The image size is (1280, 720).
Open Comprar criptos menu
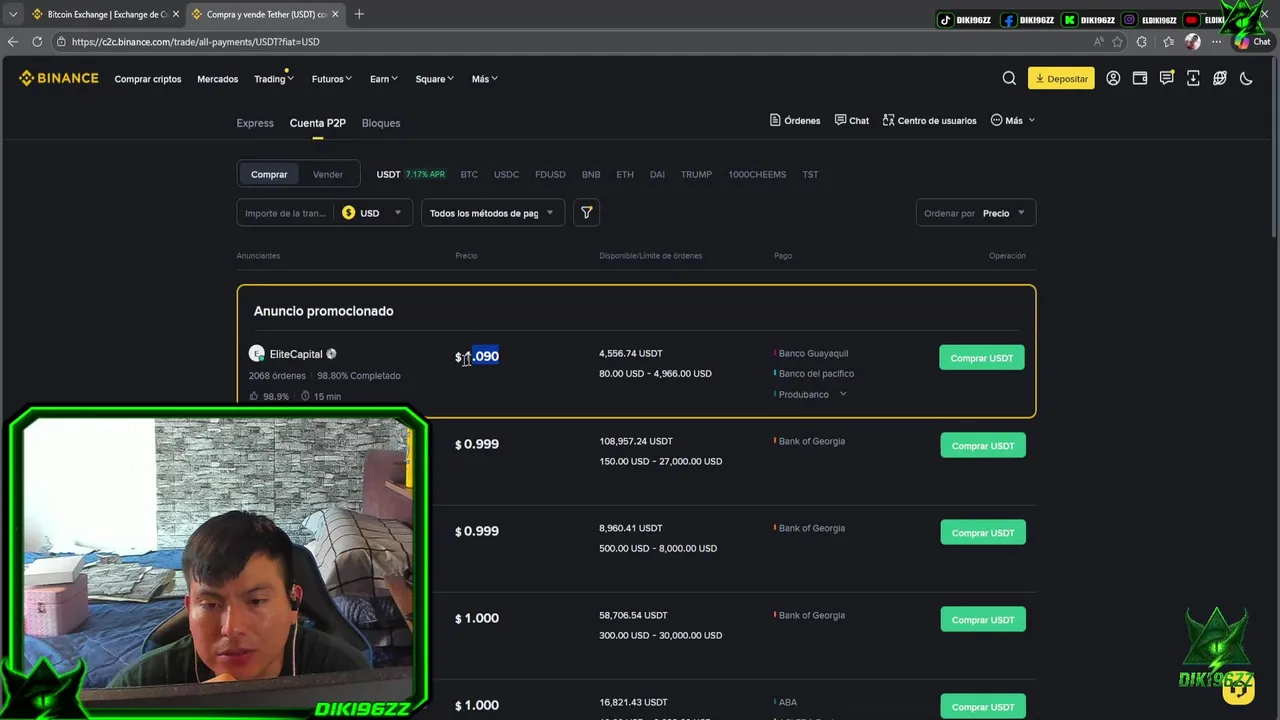coord(148,79)
